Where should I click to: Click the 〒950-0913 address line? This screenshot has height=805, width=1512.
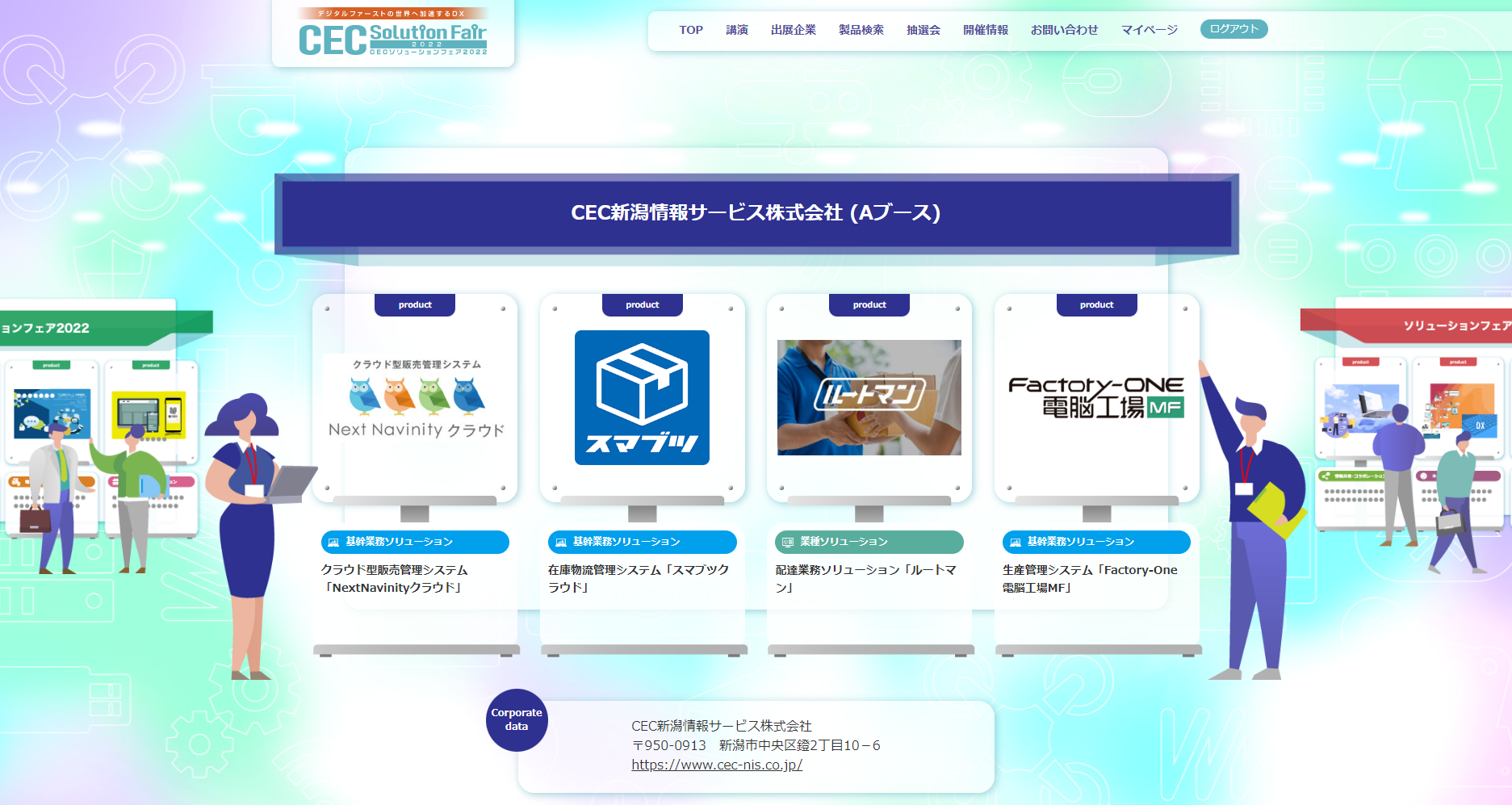pos(756,745)
